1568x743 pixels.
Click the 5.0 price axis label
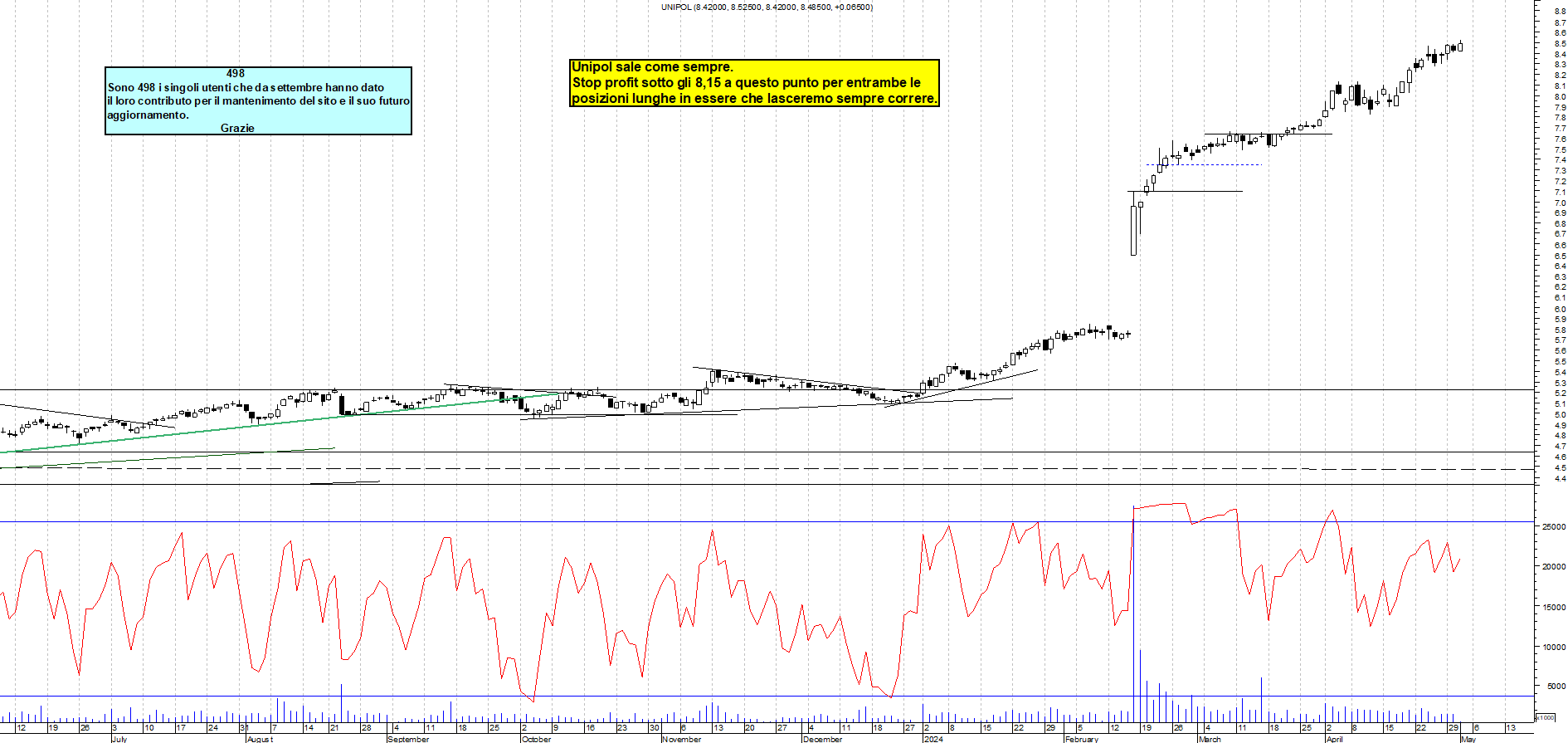1561,414
